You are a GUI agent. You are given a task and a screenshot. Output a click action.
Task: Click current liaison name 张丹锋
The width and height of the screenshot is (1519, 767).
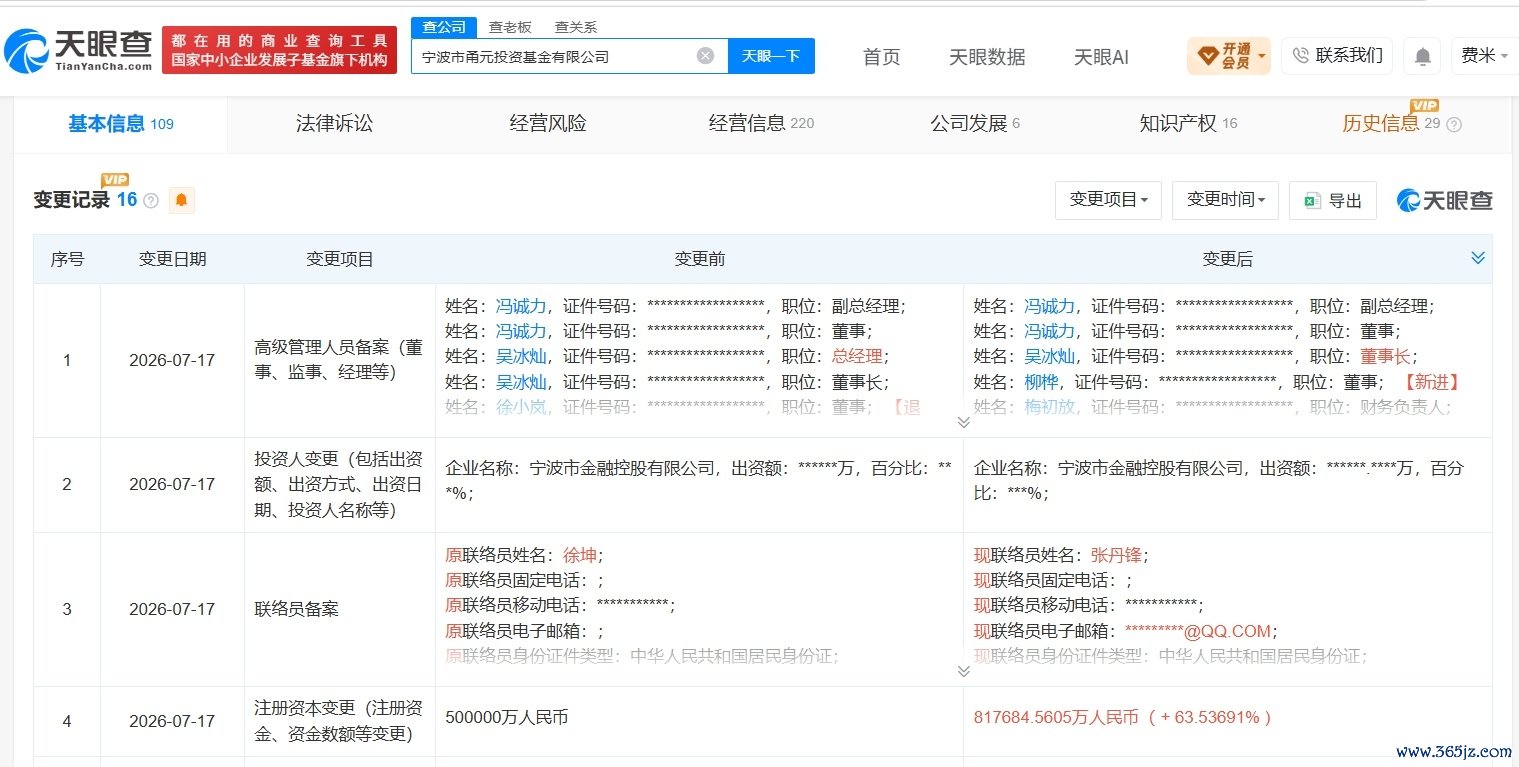(1117, 555)
